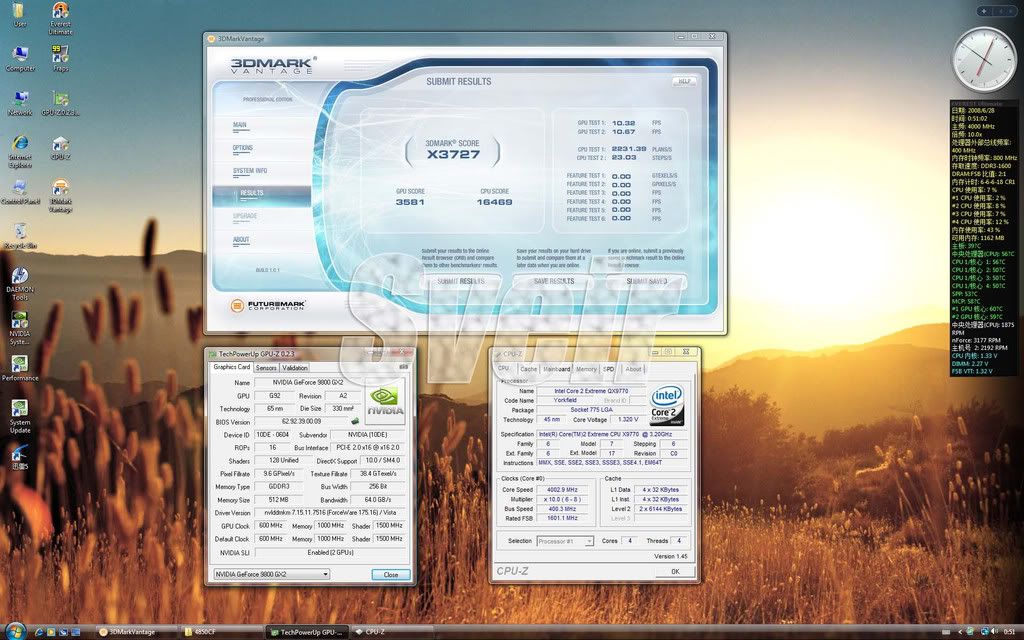The height and width of the screenshot is (640, 1024).
Task: Expand the GPU selection dropdown in GPU-Z
Action: (271, 574)
